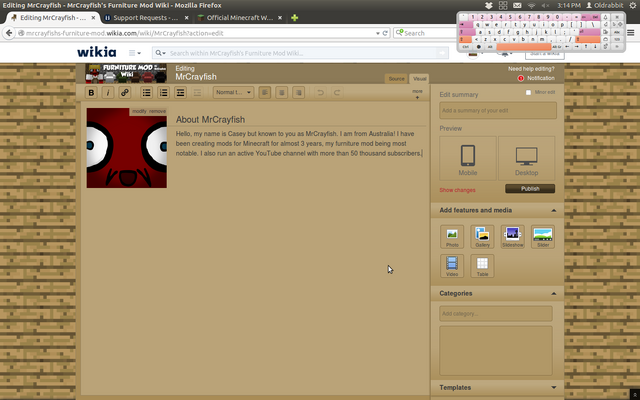Select the Editing MrCrayfish browser tab
Image resolution: width=640 pixels, height=400 pixels.
[53, 18]
